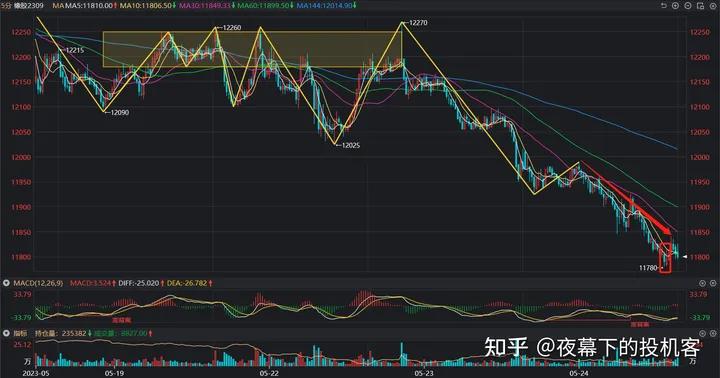Image resolution: width=720 pixels, height=378 pixels.
Task: Click the current price marker arrow at 11800
Action: coord(685,257)
